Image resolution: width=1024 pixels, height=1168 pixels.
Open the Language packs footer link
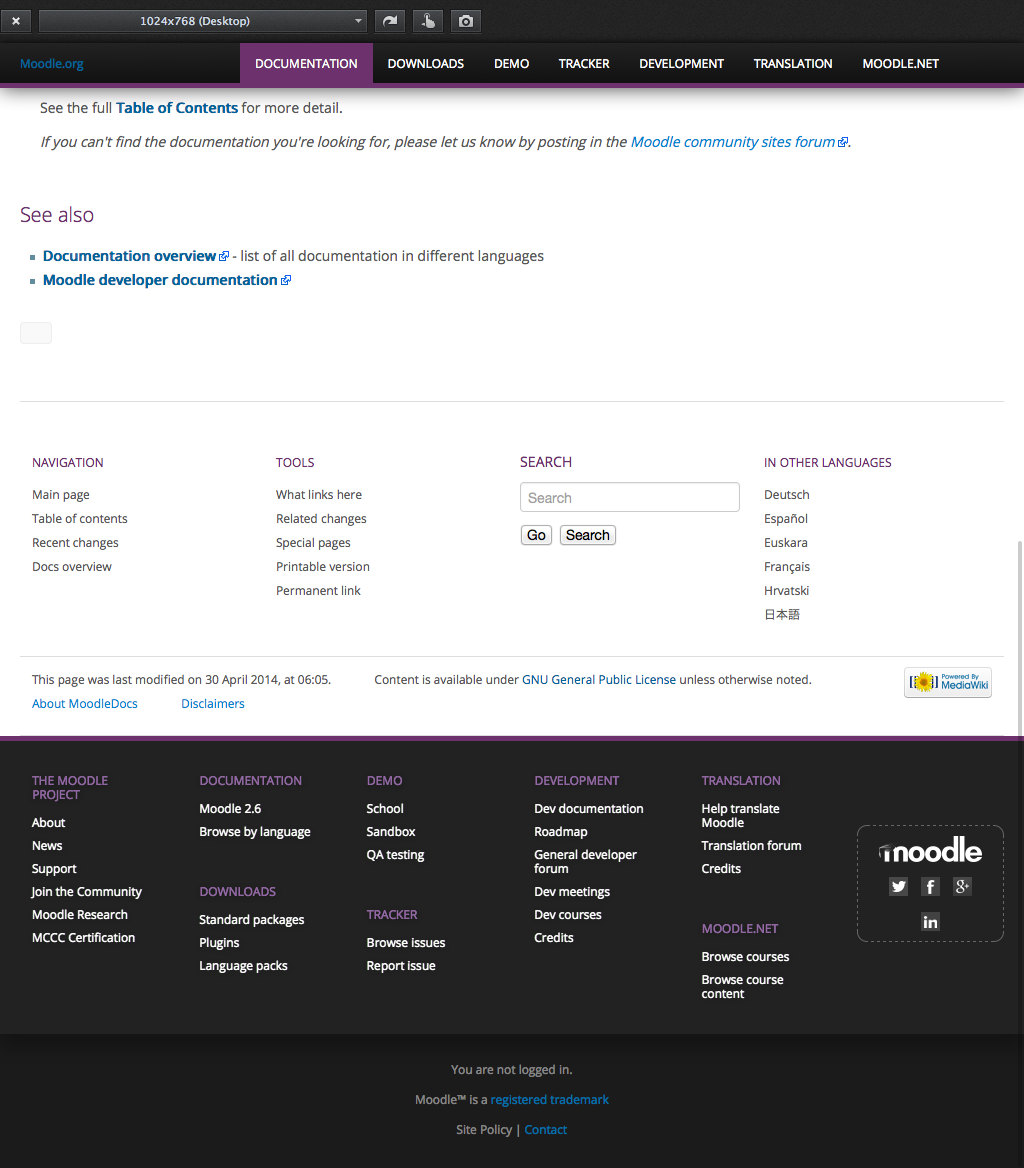(x=243, y=965)
